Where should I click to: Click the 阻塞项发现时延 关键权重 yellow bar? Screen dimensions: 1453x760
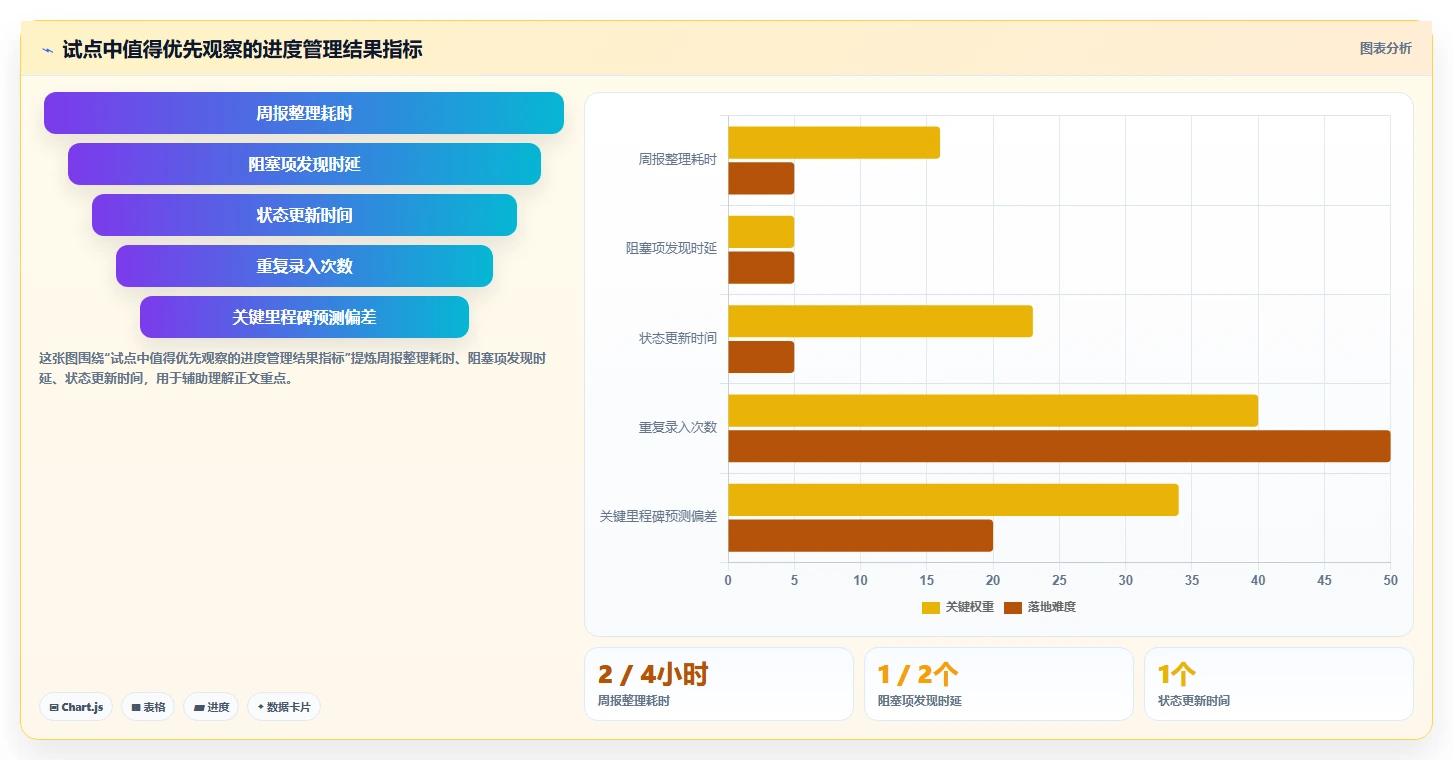click(761, 232)
